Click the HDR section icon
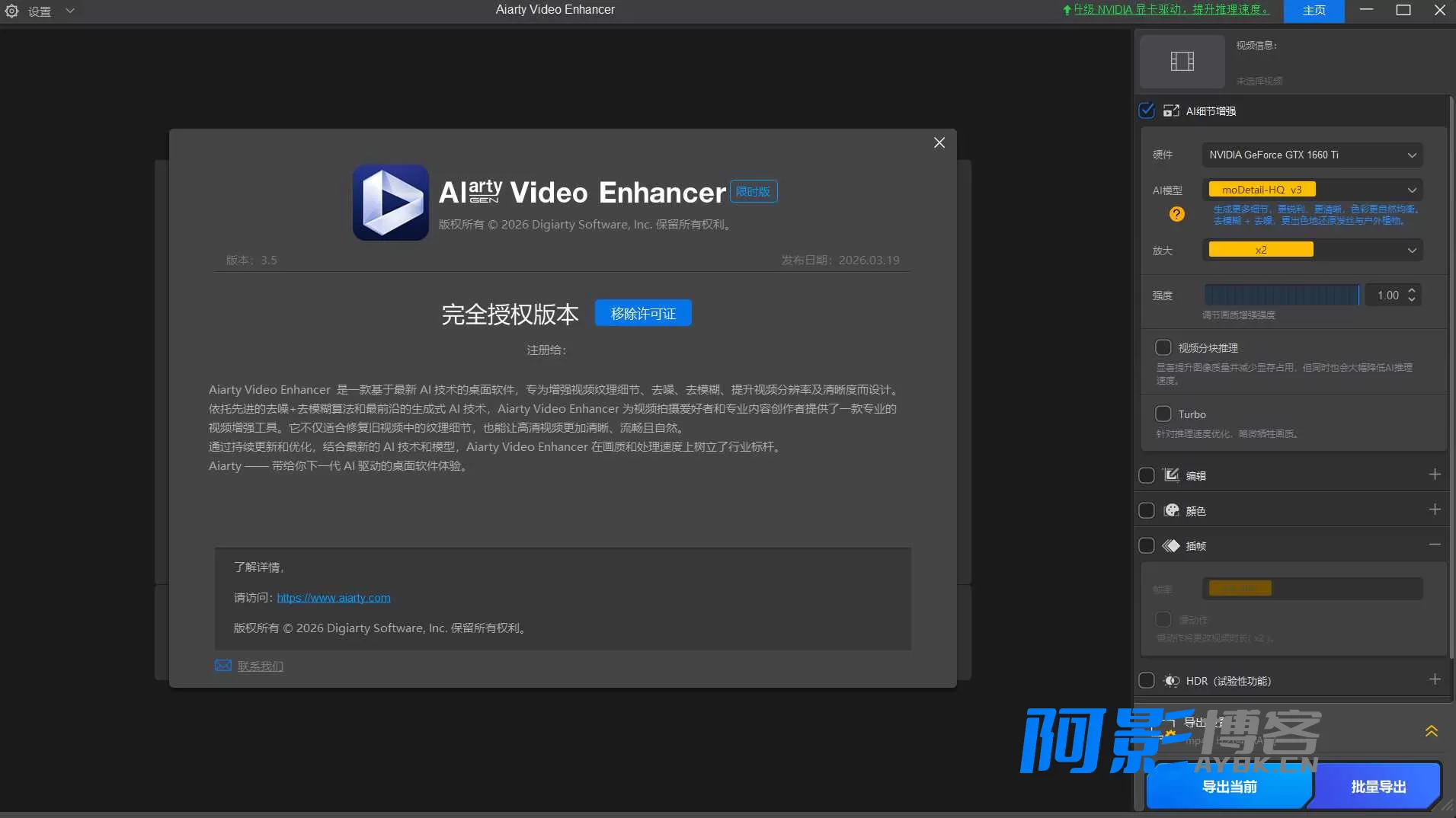 [x=1171, y=681]
